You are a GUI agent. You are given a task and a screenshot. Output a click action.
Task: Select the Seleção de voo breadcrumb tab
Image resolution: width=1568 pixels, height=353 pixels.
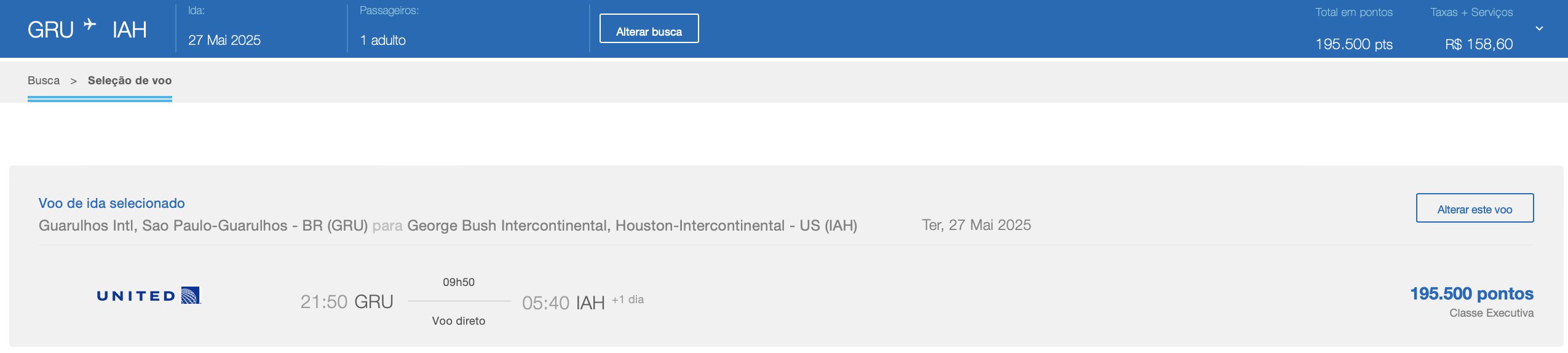click(x=130, y=81)
